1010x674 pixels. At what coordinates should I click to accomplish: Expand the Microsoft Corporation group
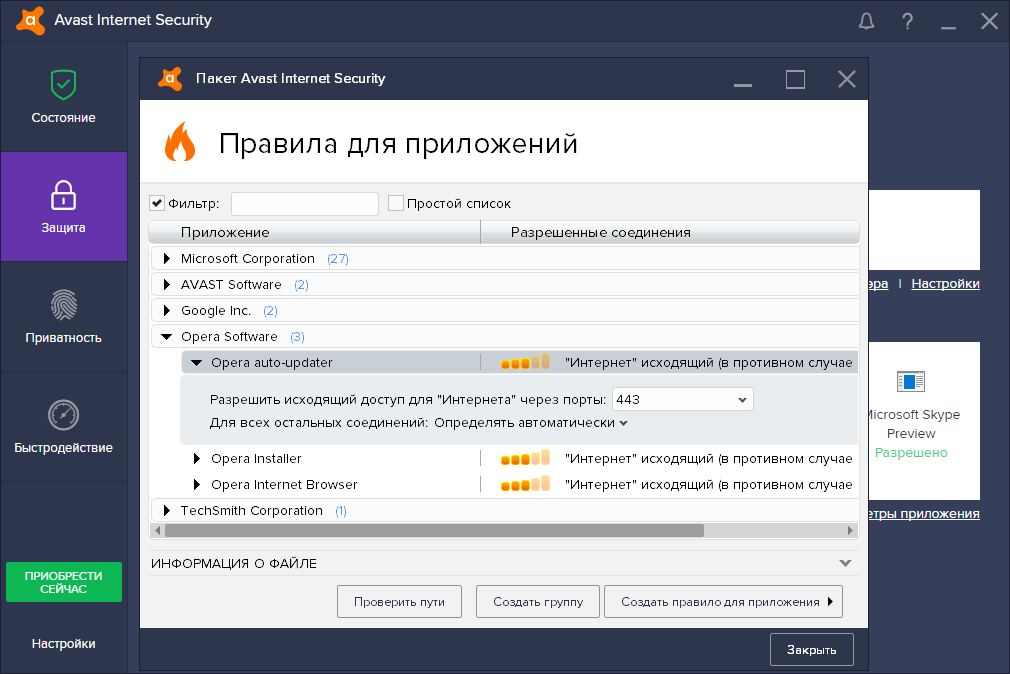tap(166, 258)
